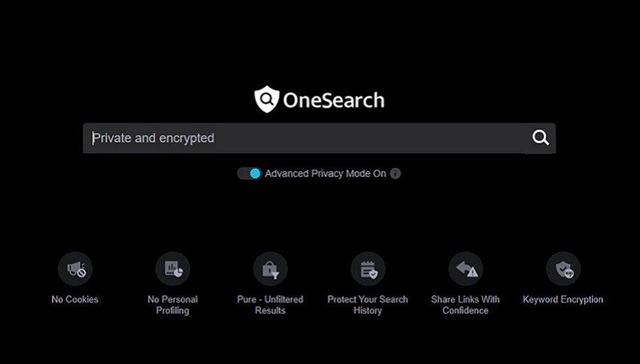Select the Share Links With Confidence text
The image size is (640, 364).
click(x=465, y=305)
